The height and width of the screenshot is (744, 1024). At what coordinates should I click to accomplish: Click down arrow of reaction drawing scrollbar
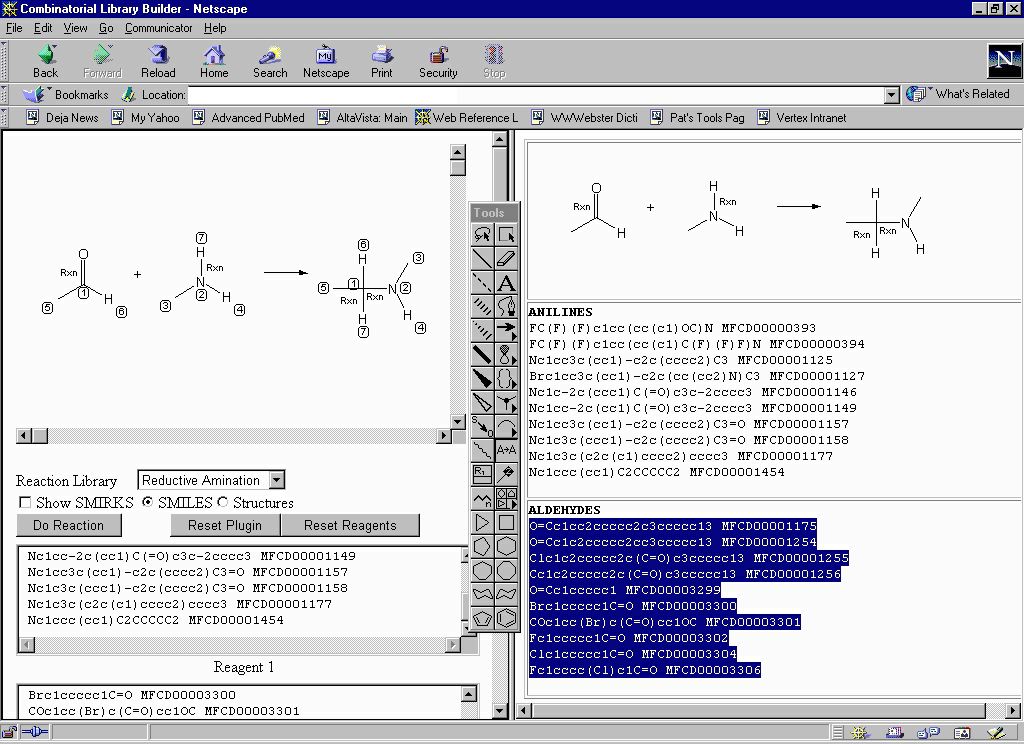coord(458,421)
